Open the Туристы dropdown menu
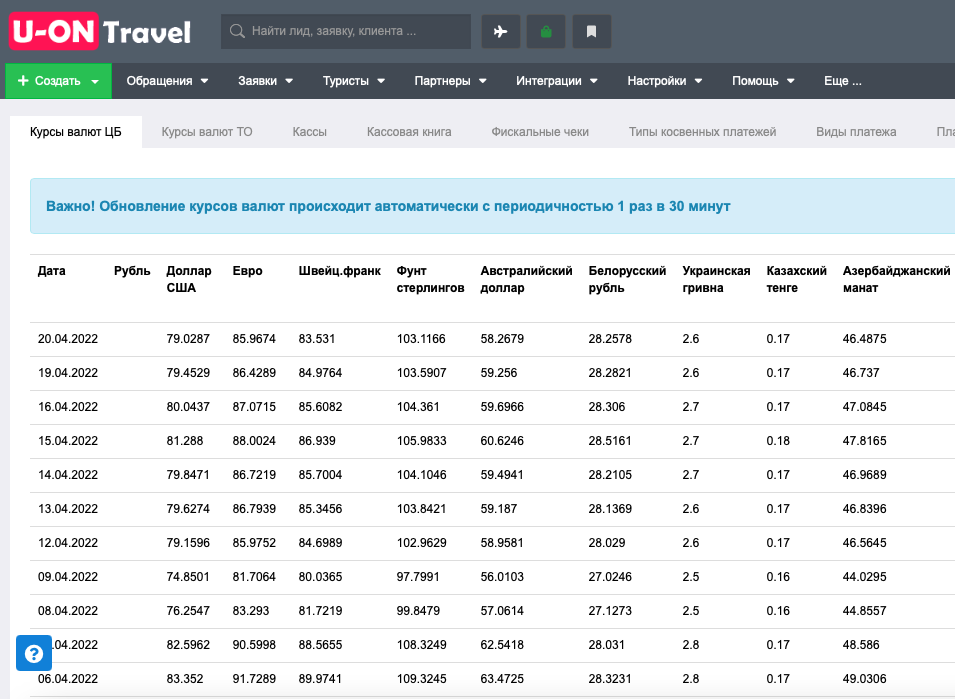 pos(354,81)
